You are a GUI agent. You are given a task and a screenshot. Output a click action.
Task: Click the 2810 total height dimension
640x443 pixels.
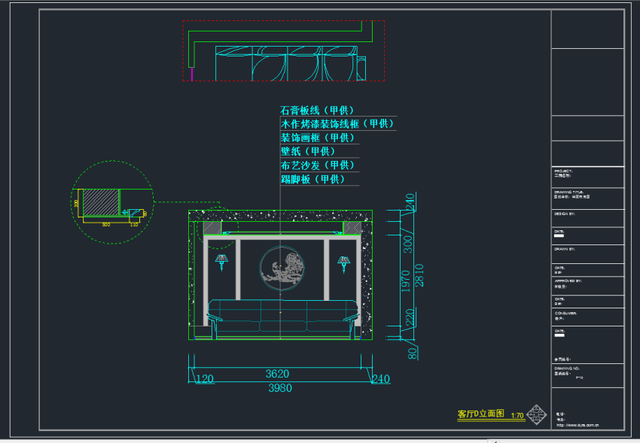pyautogui.click(x=419, y=276)
